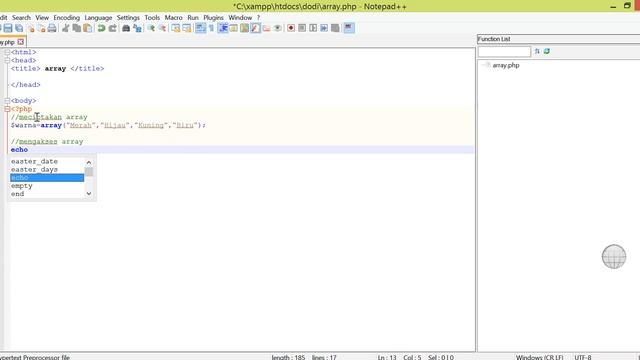Click the Zoom Out toolbar icon
The height and width of the screenshot is (360, 640).
tap(162, 28)
